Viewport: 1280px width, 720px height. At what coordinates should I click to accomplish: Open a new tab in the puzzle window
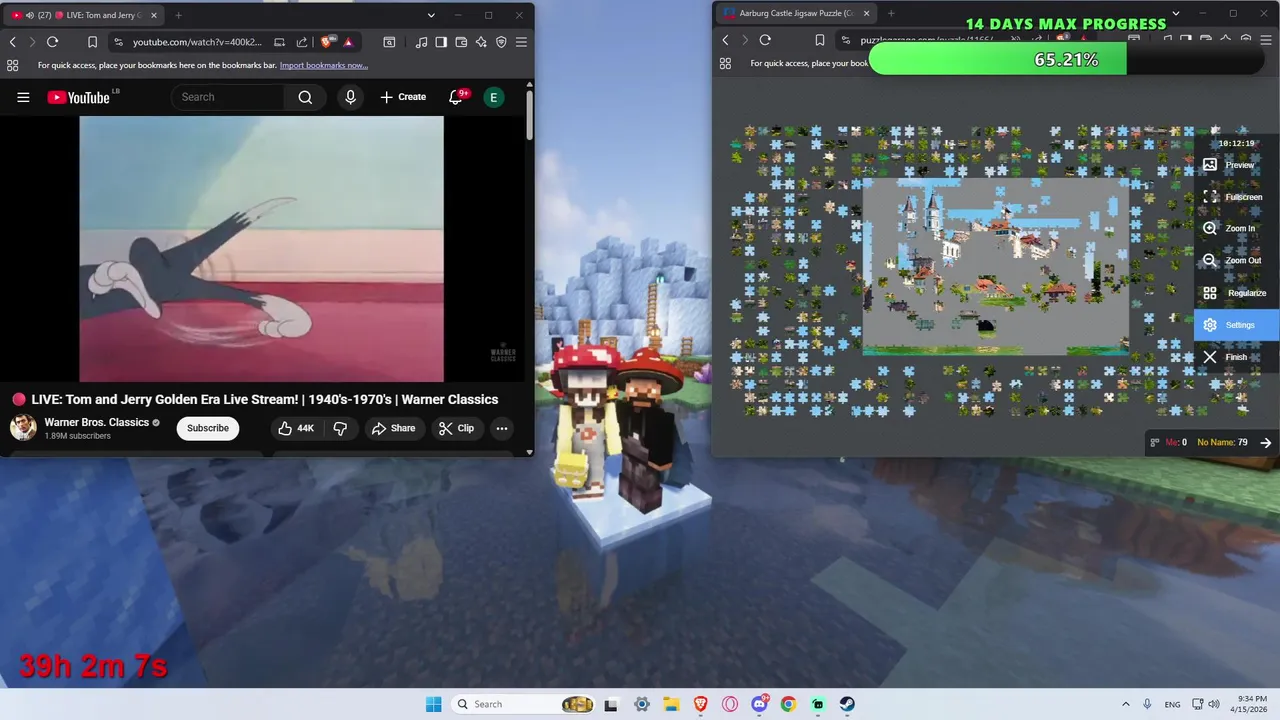click(x=890, y=13)
